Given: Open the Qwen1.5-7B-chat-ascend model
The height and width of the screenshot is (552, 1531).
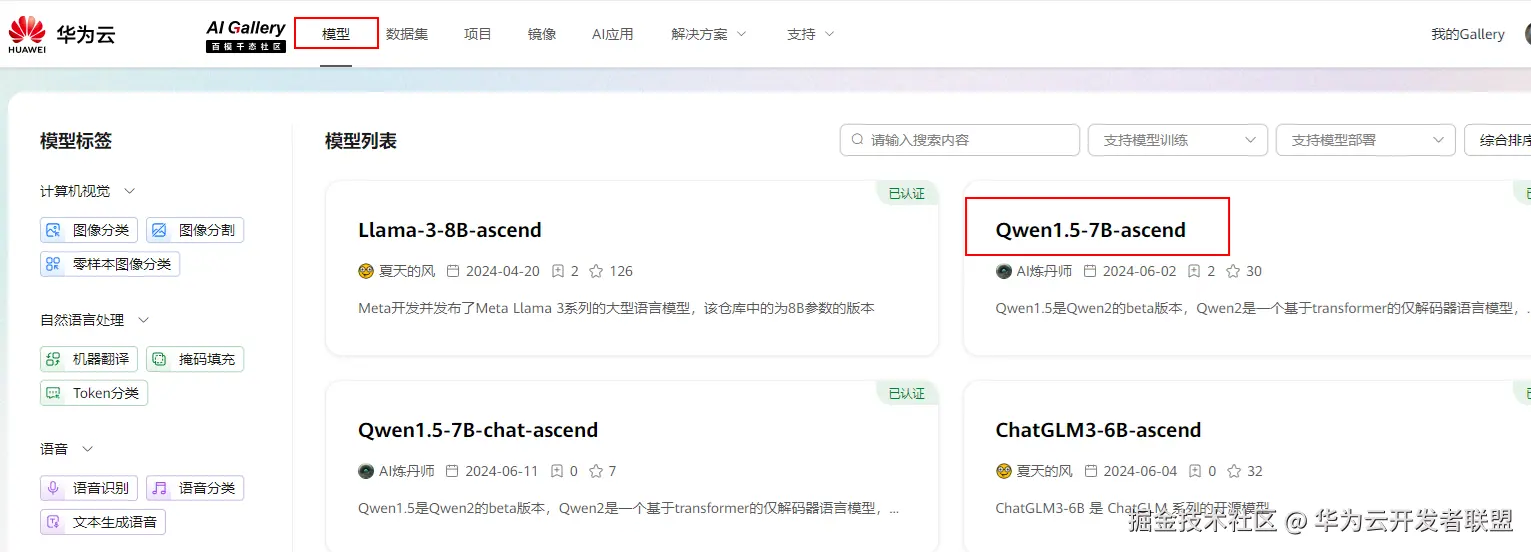Looking at the screenshot, I should tap(478, 430).
